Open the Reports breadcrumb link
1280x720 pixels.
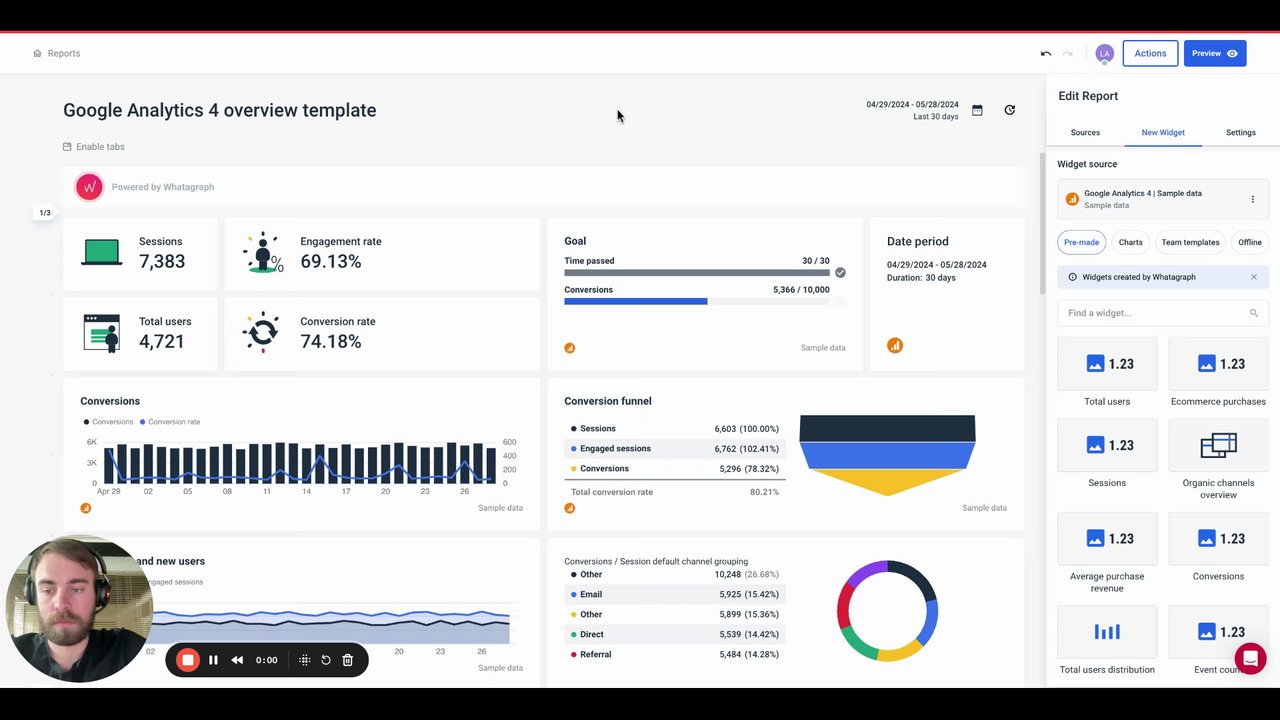coord(64,53)
